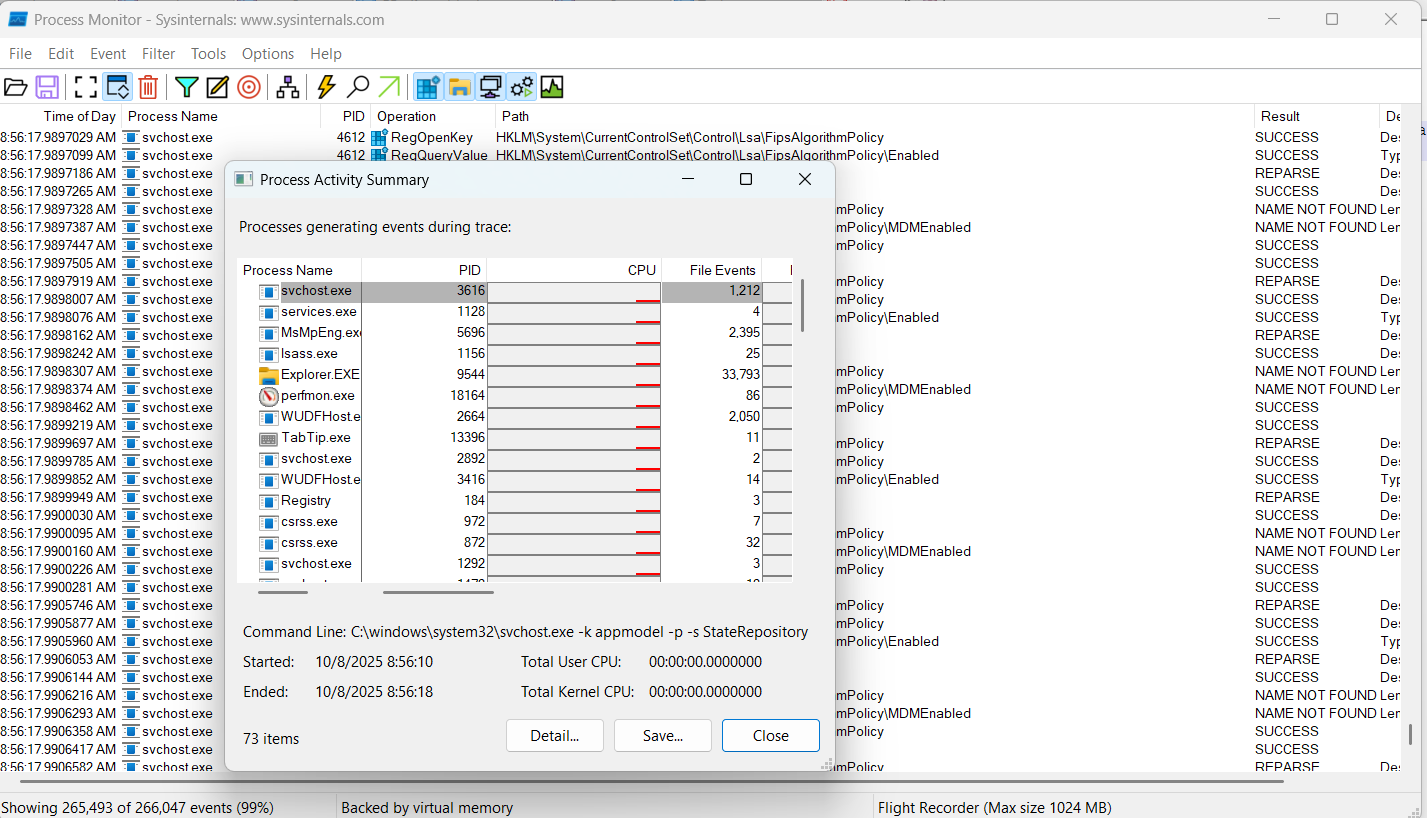Toggle Show Network Activity icon
1427x818 pixels.
[x=490, y=87]
